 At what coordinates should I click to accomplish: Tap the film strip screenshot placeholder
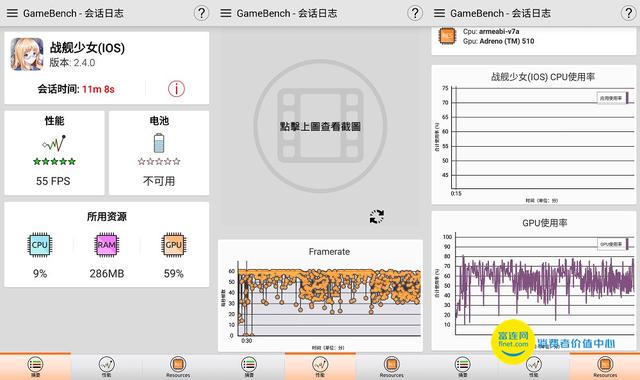320,126
